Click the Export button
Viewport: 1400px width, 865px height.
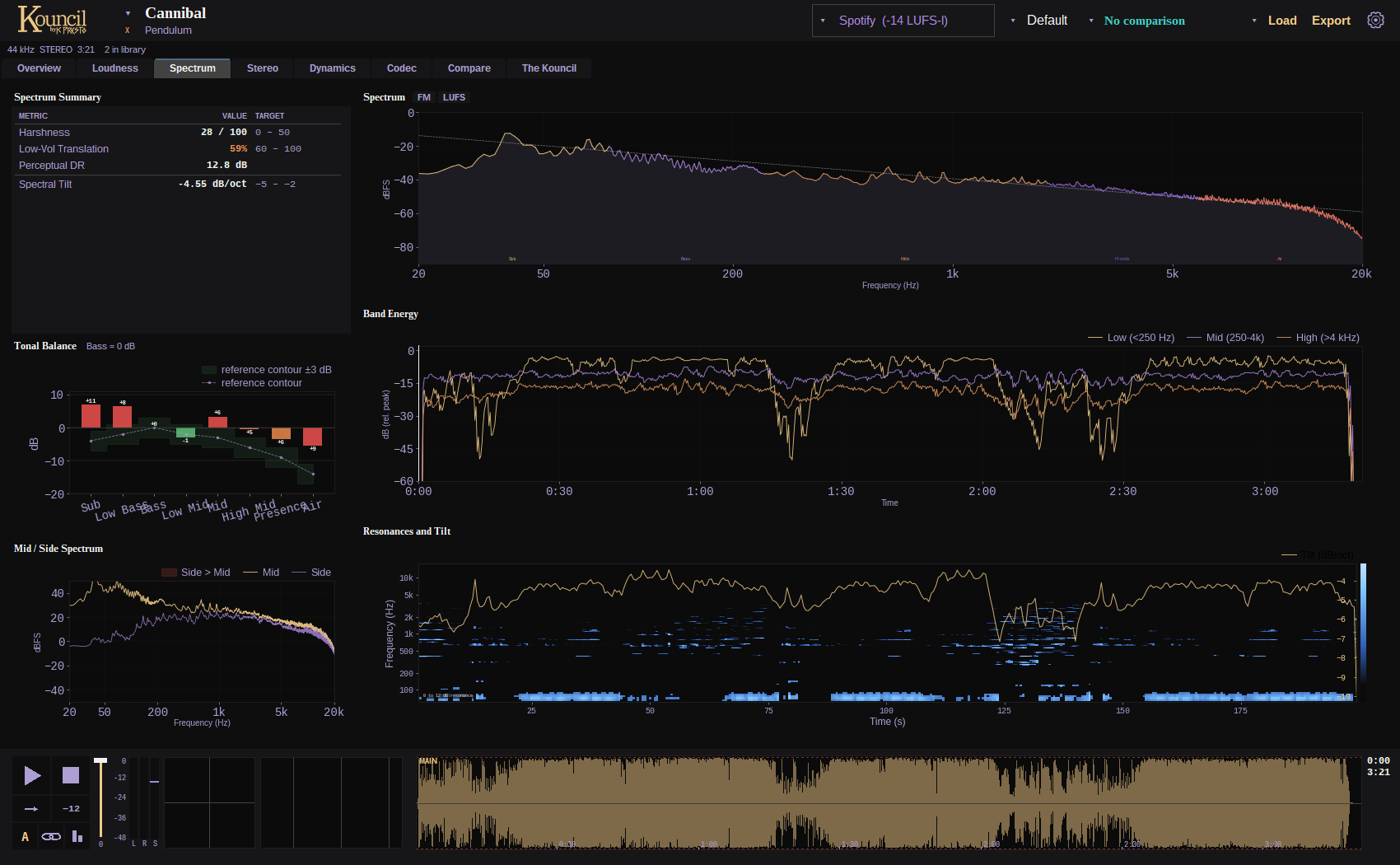point(1331,21)
